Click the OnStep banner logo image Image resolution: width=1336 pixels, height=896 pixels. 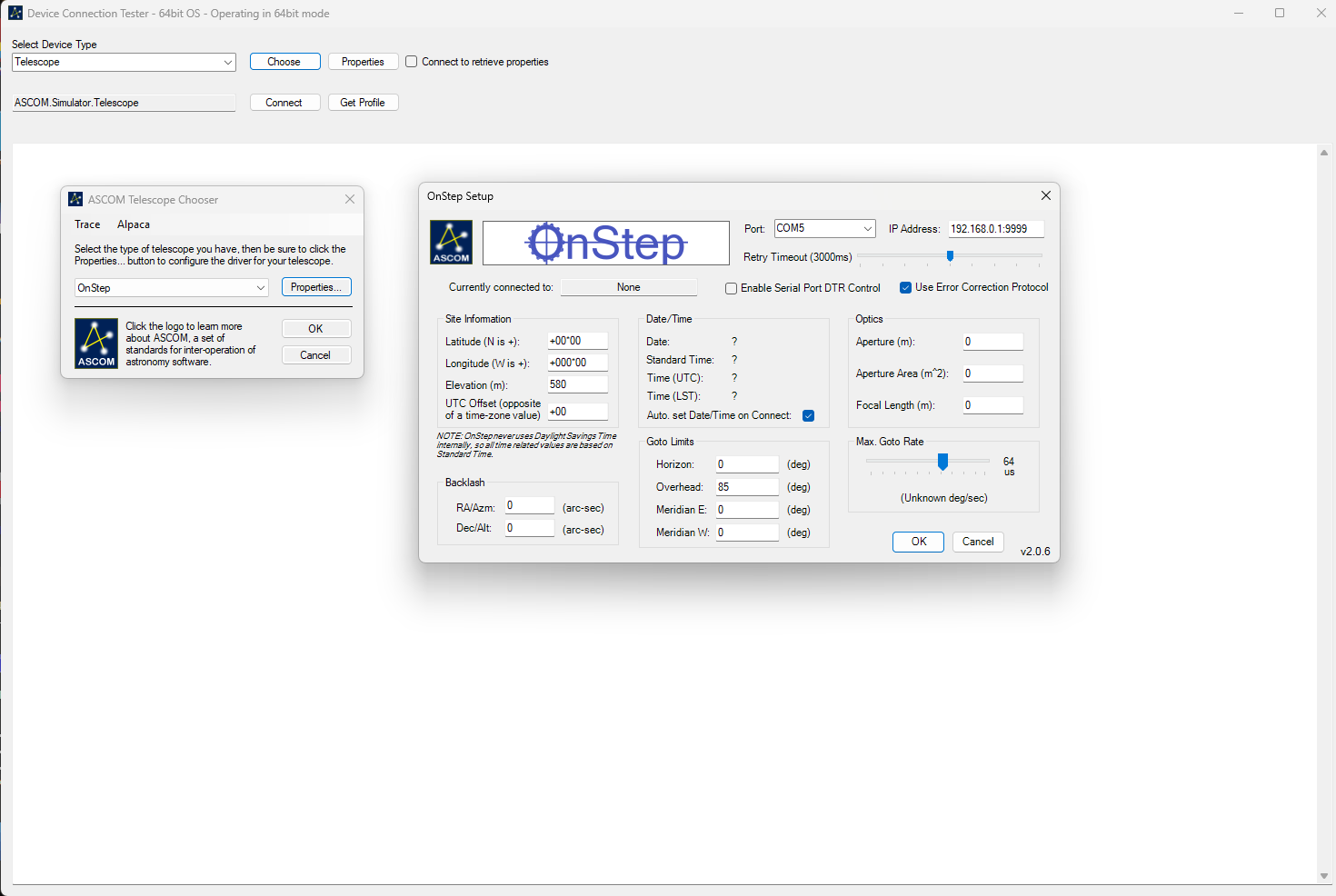click(x=606, y=243)
